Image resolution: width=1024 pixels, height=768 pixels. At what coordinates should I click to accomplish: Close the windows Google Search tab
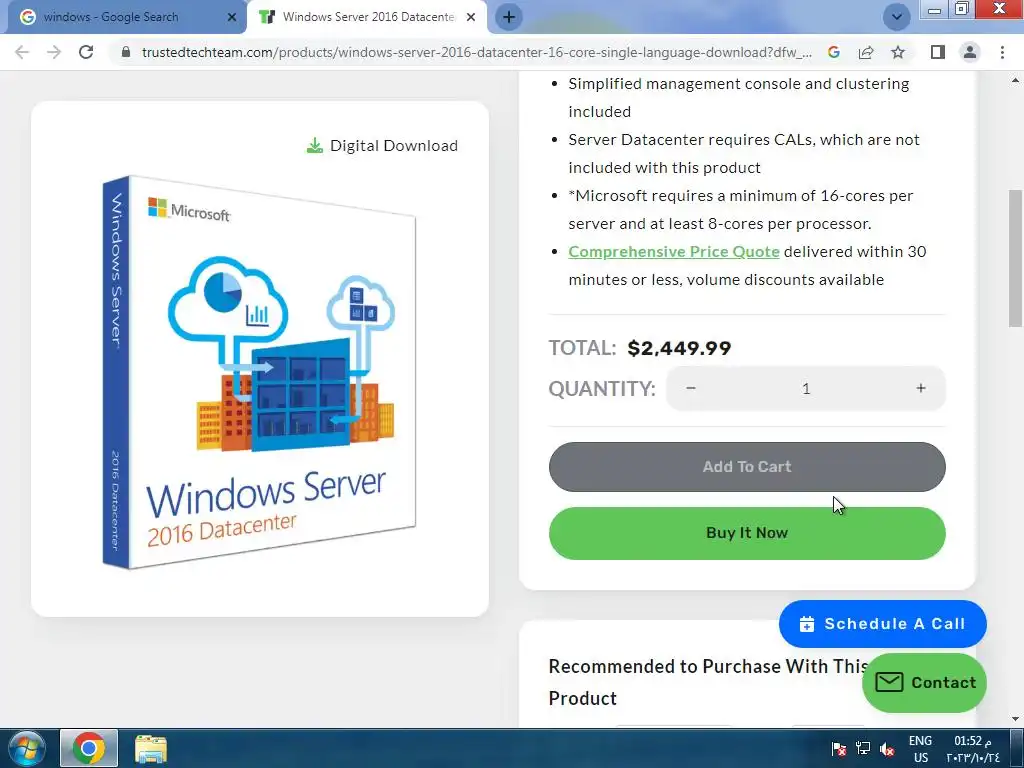point(231,18)
